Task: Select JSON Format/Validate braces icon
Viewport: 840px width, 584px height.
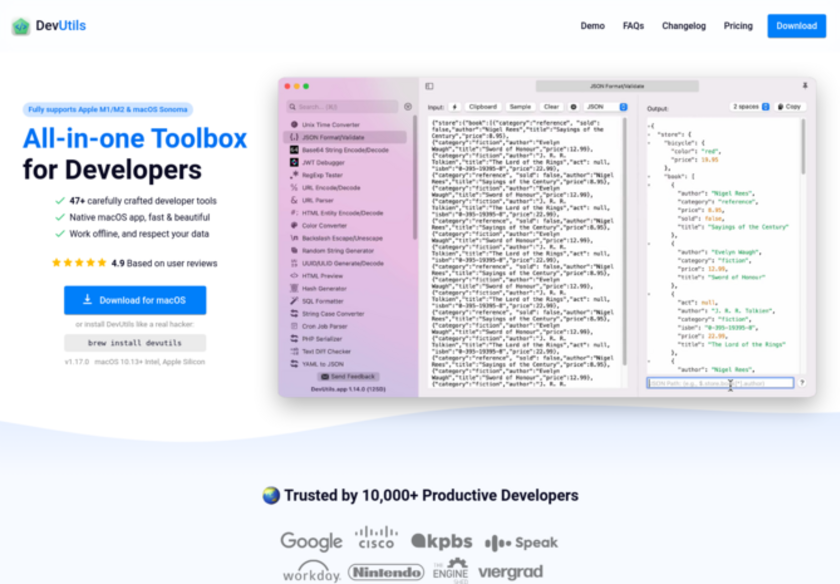Action: click(x=294, y=137)
